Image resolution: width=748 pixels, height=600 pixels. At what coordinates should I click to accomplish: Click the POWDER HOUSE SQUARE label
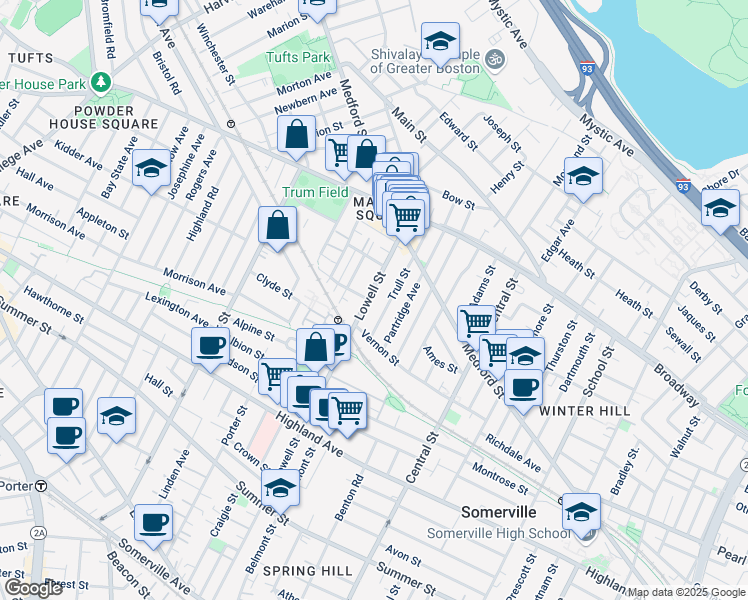point(104,117)
